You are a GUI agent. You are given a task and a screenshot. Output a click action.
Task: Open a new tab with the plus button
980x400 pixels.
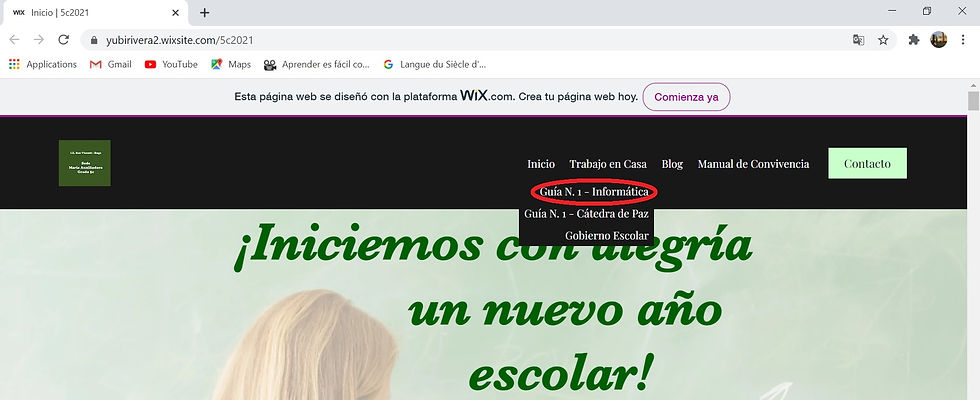pos(204,12)
